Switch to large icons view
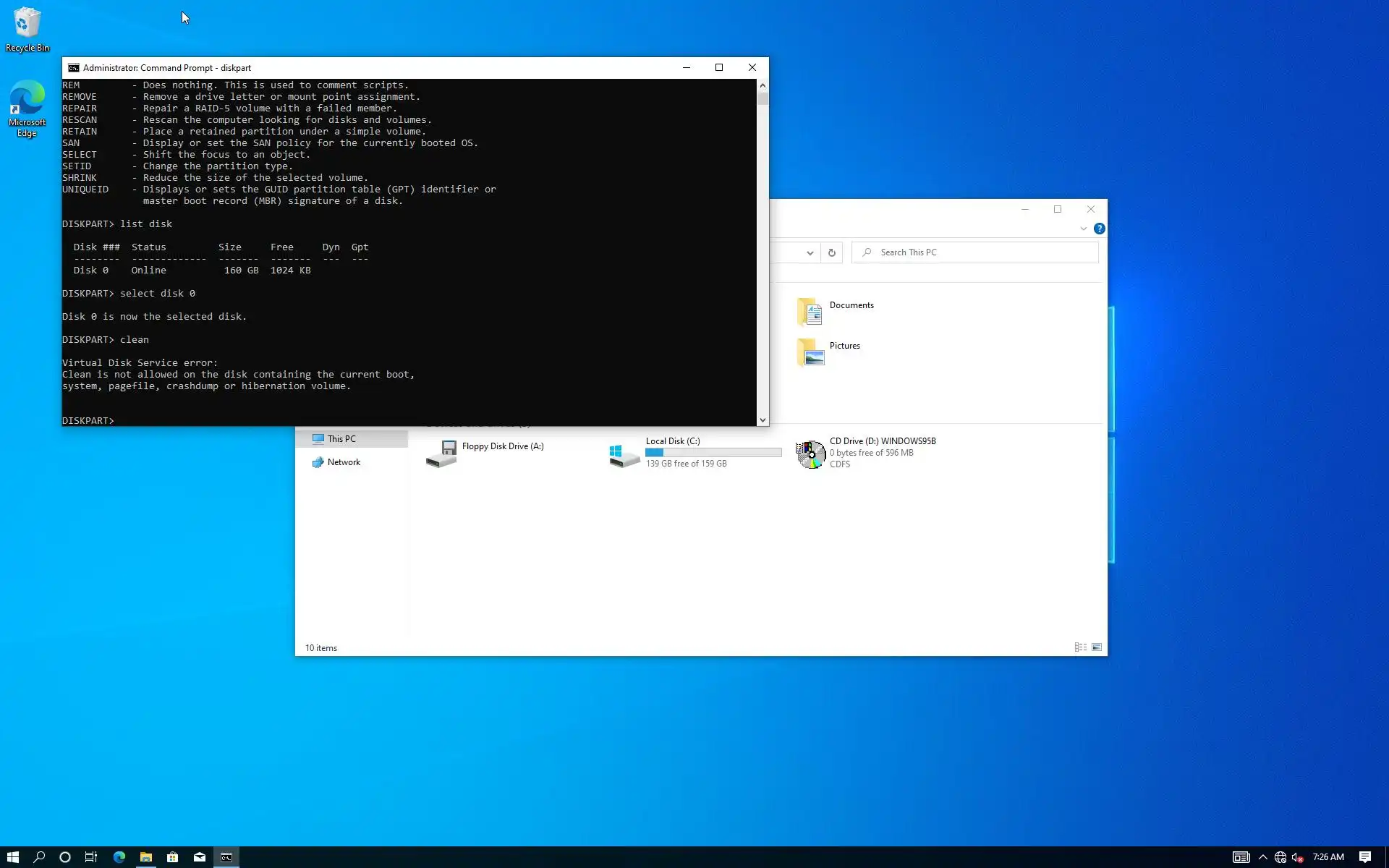The height and width of the screenshot is (868, 1389). [x=1097, y=647]
